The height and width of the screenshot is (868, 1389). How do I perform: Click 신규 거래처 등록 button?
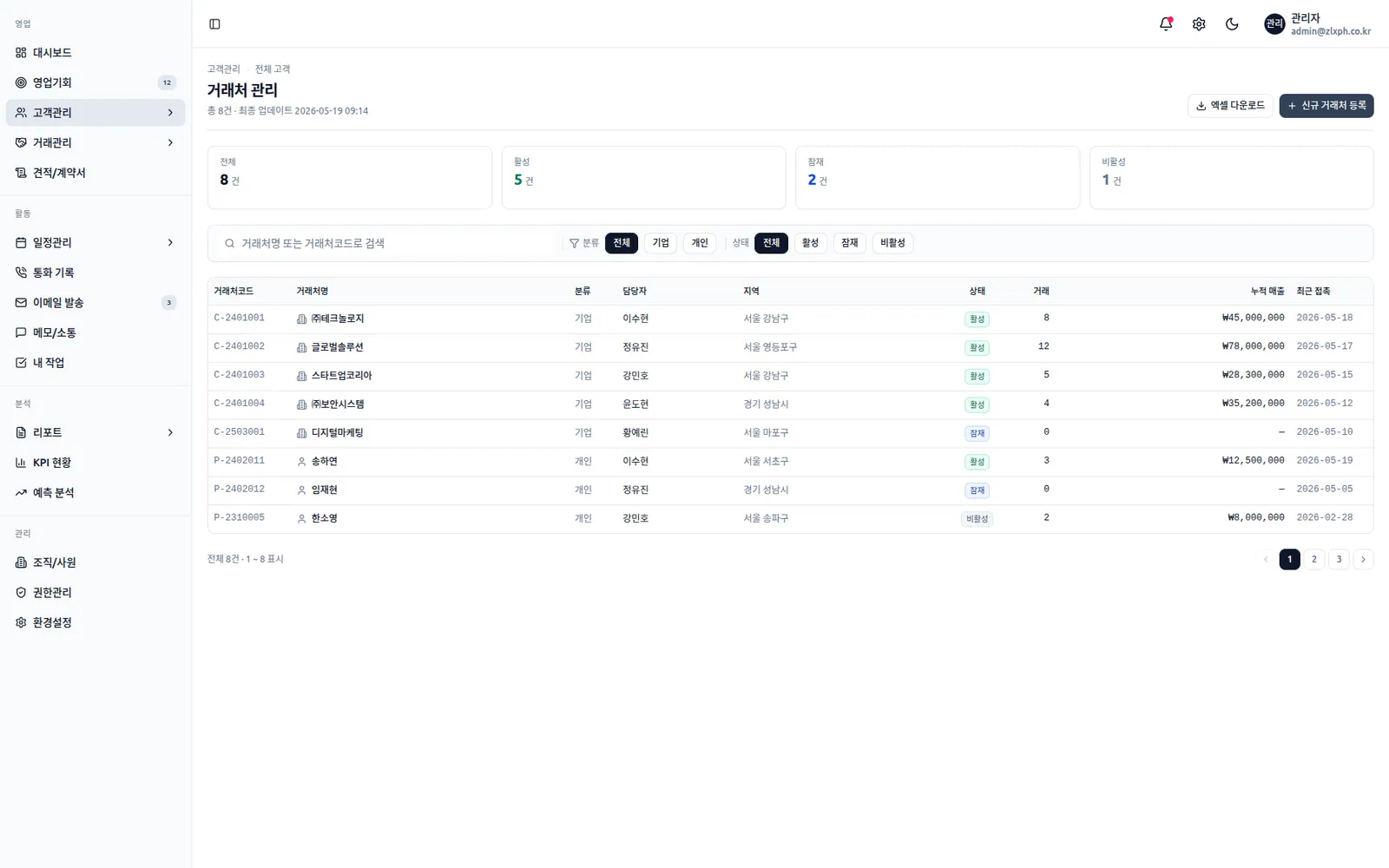pyautogui.click(x=1326, y=106)
